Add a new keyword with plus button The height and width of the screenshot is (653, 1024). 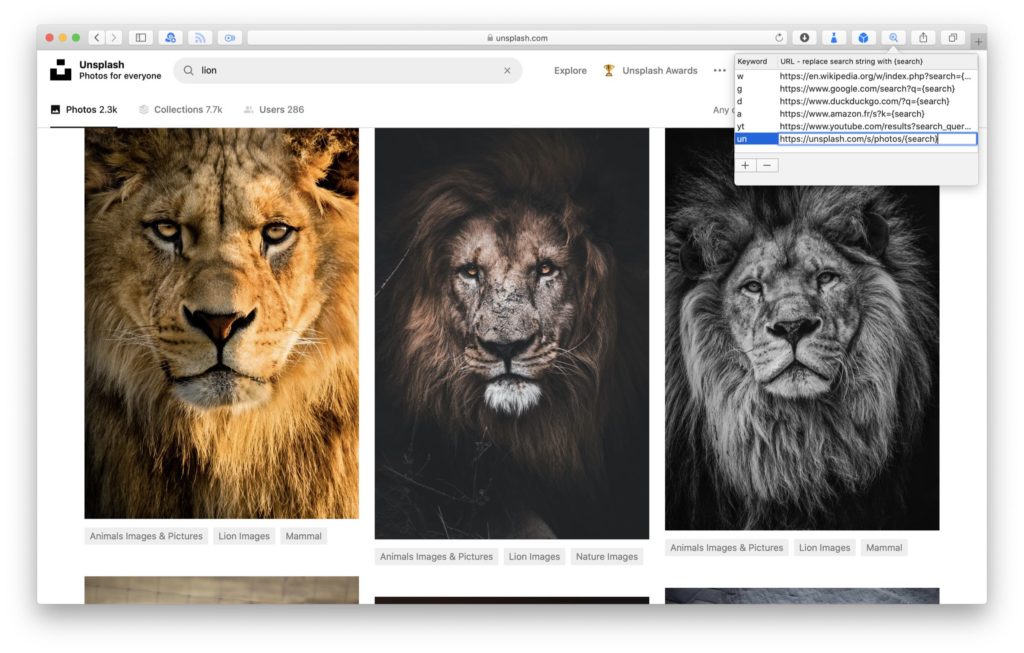tap(746, 165)
